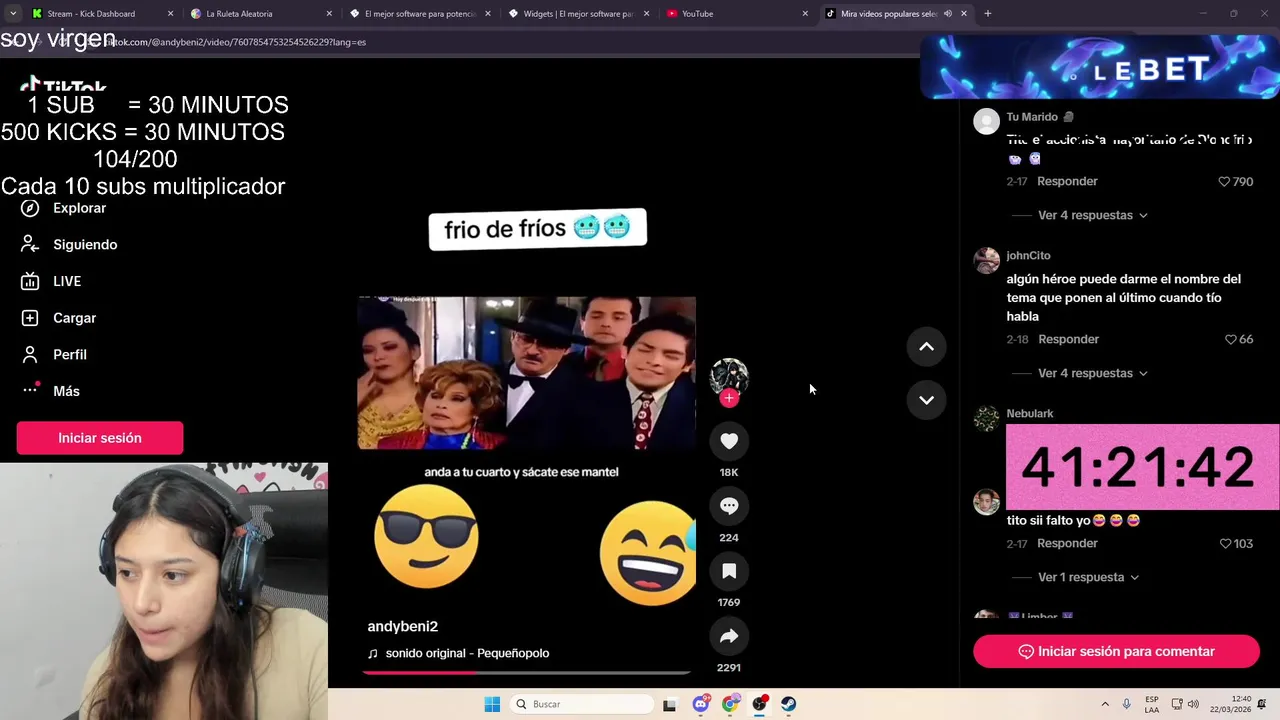Screen dimensions: 1280x720
Task: Follow andybeni2 with the red plus badge
Action: (x=729, y=398)
